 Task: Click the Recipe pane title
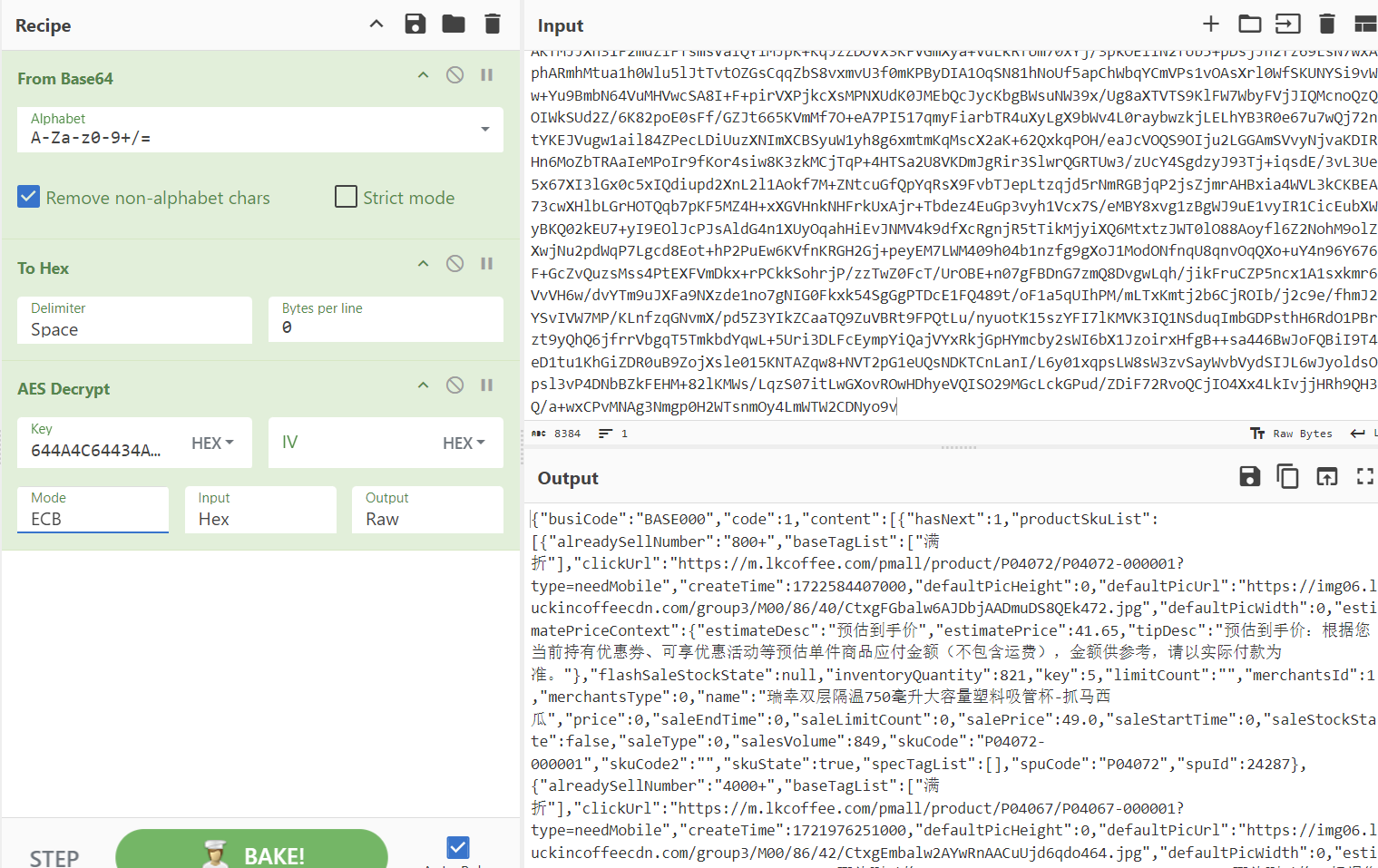pos(43,25)
